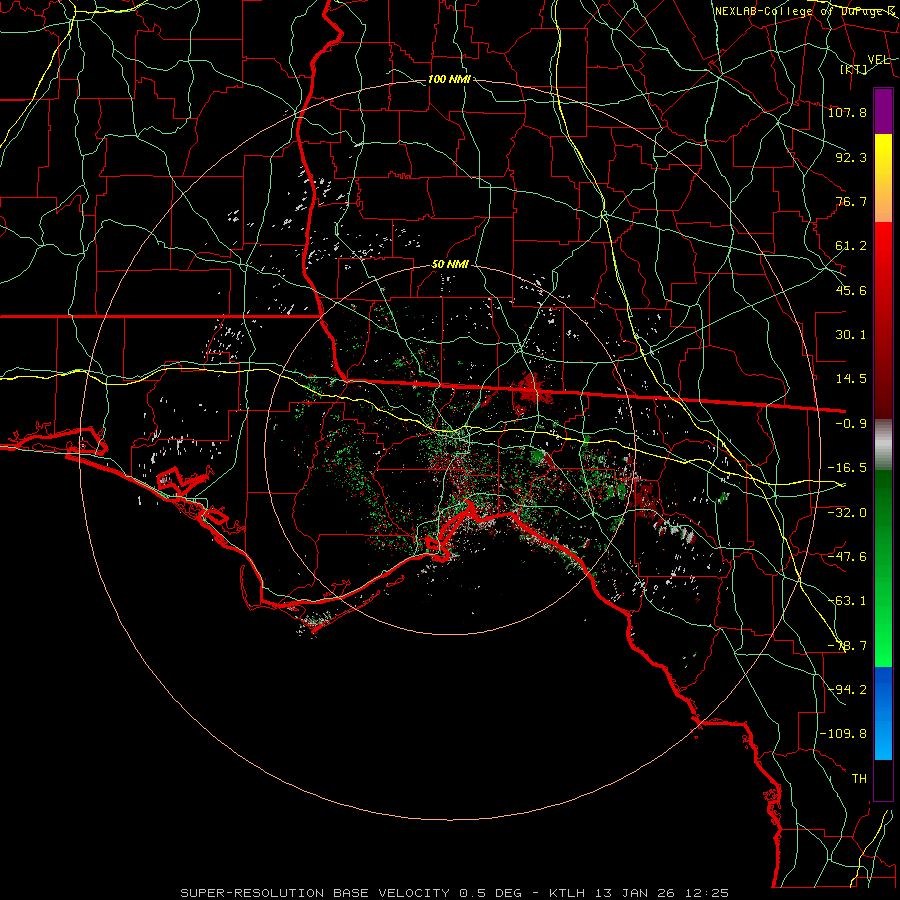The width and height of the screenshot is (900, 900).
Task: Click the red segment of the color bar
Action: [883, 320]
